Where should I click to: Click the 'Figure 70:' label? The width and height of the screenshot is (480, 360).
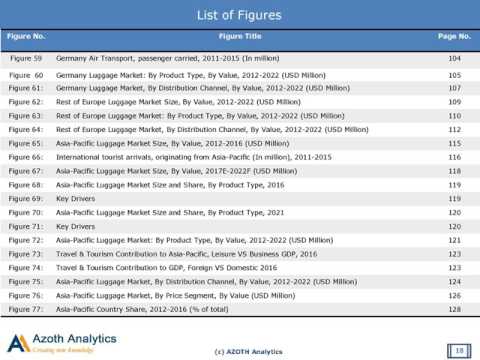pos(26,213)
